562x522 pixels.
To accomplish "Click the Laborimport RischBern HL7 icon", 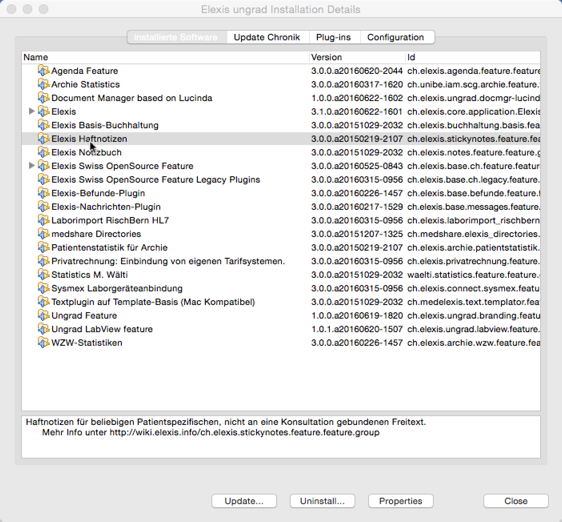I will (x=43, y=220).
